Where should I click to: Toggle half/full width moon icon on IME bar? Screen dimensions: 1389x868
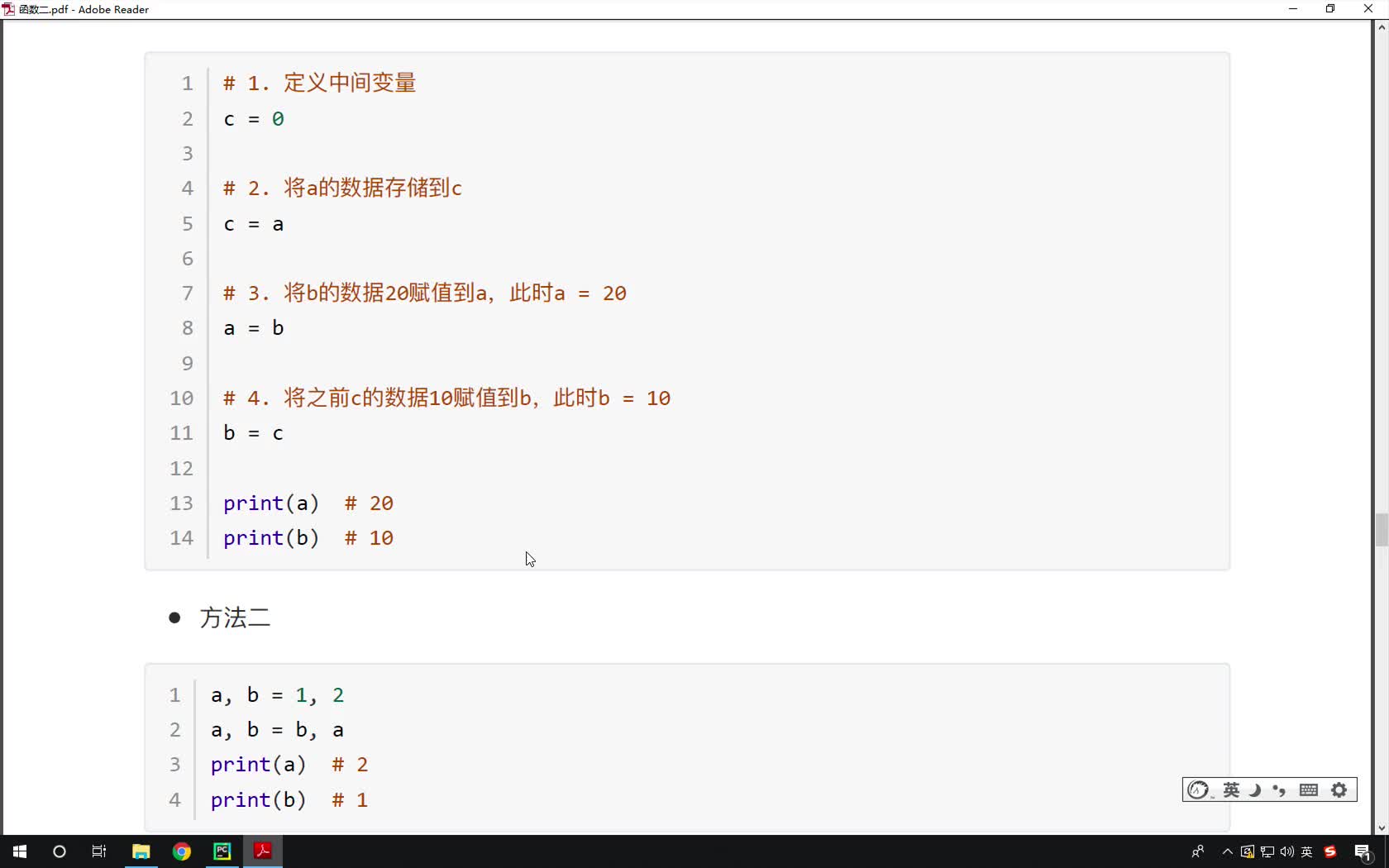point(1255,790)
